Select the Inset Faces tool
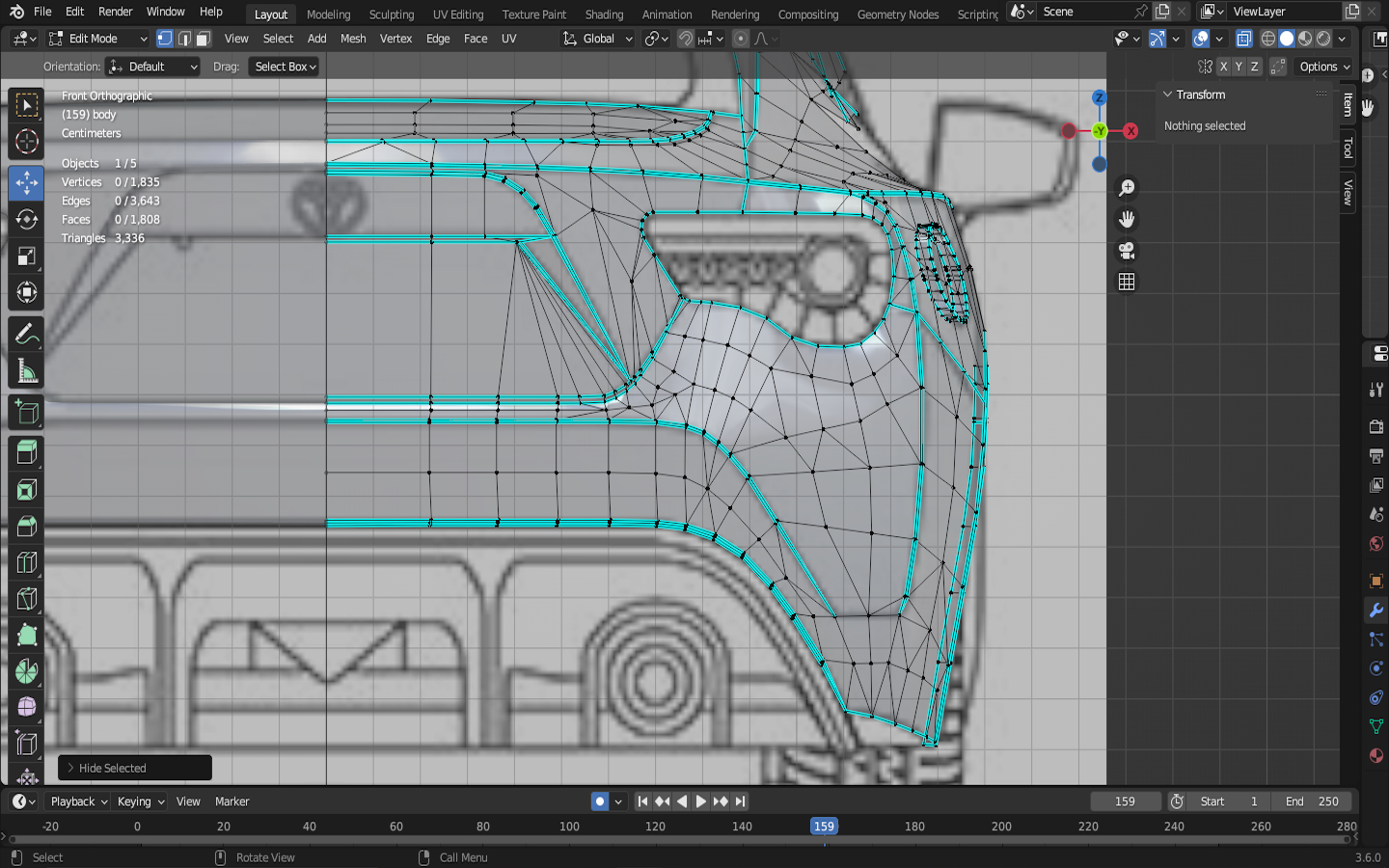This screenshot has height=868, width=1389. pos(26,489)
